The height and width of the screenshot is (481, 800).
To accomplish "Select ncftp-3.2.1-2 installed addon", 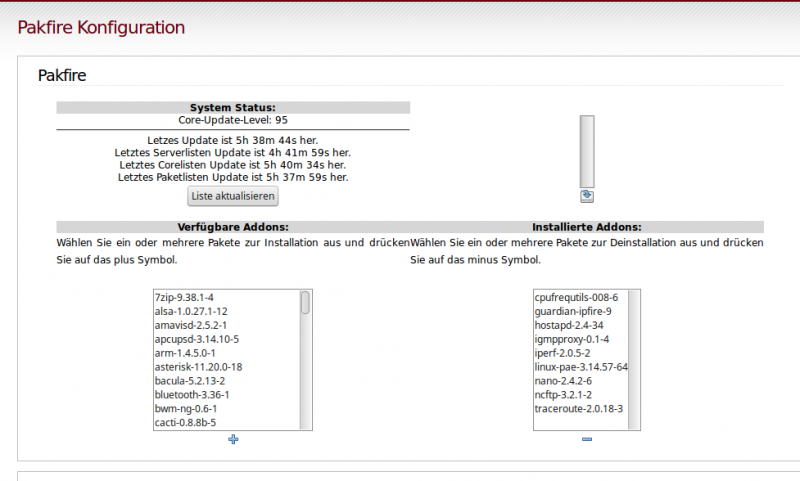I will pyautogui.click(x=581, y=395).
